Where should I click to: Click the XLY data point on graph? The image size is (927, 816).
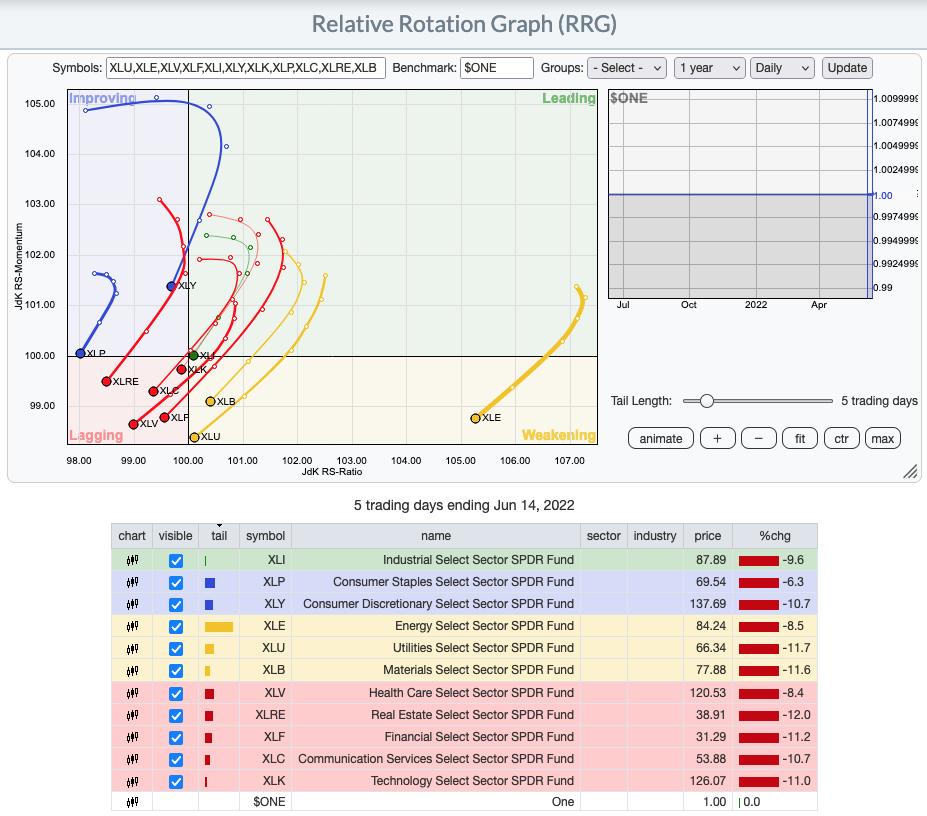[171, 286]
